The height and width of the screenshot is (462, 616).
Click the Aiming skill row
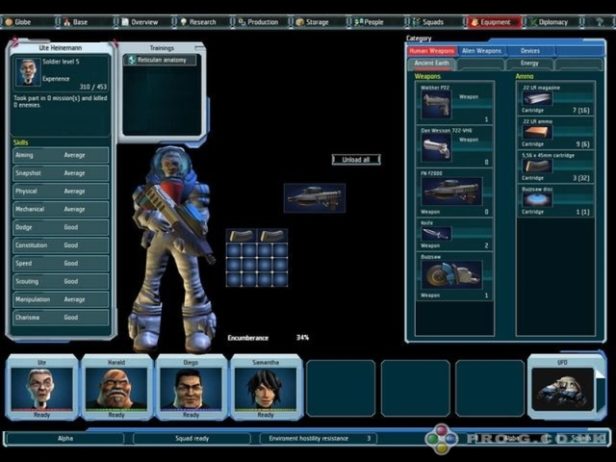(61, 155)
